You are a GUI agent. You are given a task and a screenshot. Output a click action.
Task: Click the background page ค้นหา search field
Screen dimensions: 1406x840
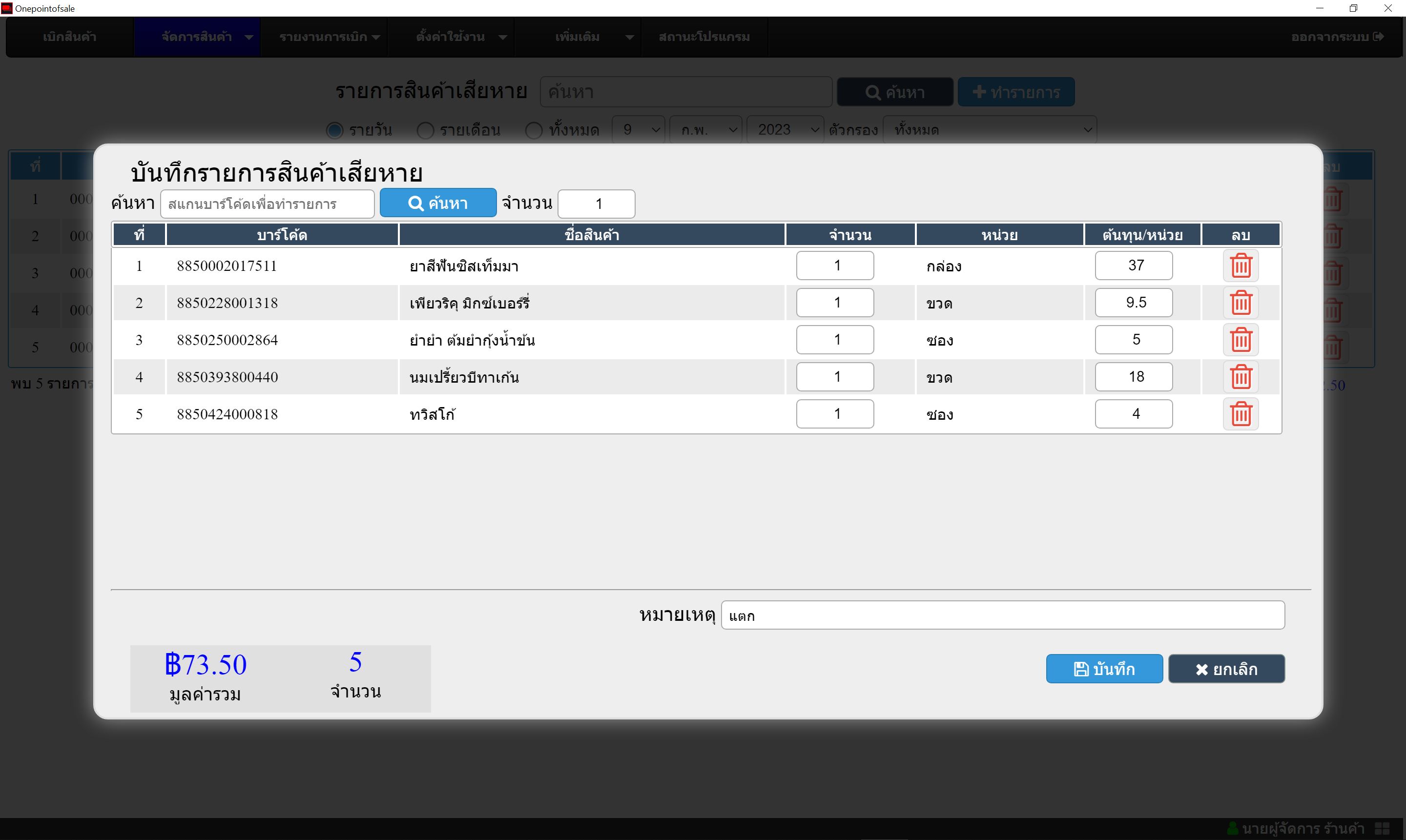pyautogui.click(x=686, y=92)
